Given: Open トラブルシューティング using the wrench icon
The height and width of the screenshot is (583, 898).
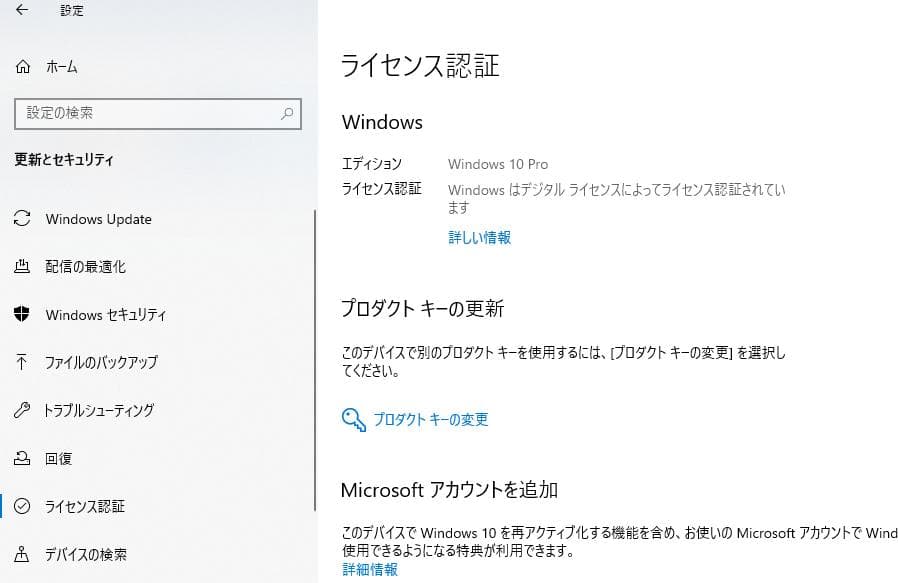Looking at the screenshot, I should tap(22, 411).
